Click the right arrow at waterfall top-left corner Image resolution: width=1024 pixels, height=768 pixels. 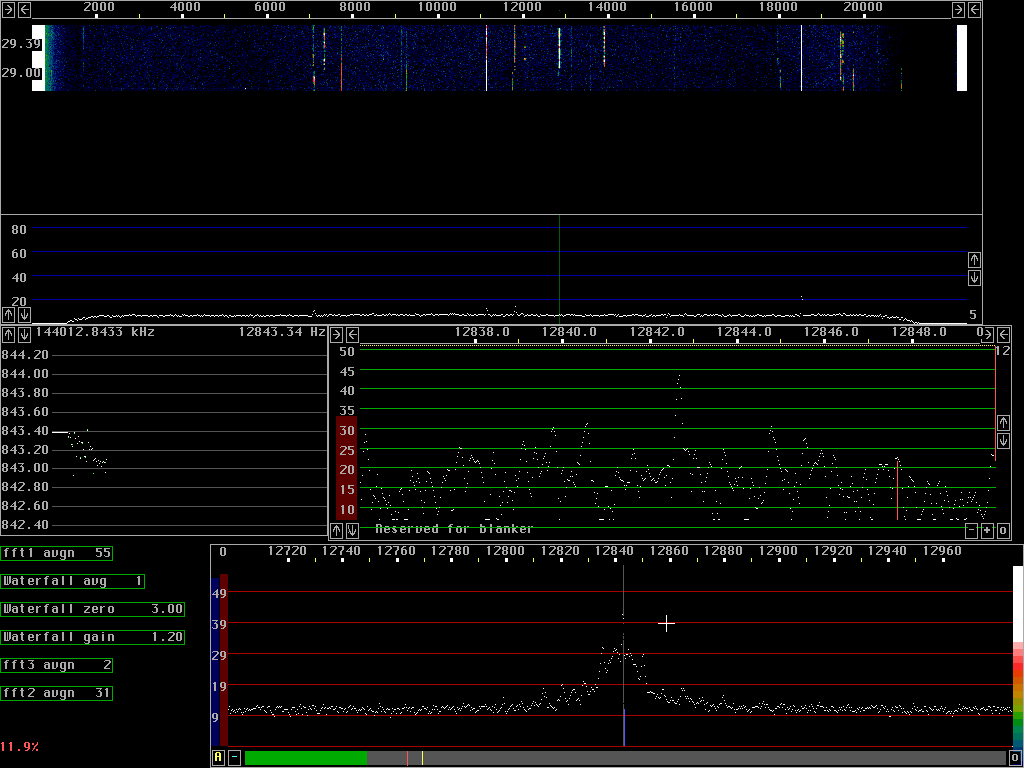click(x=8, y=9)
